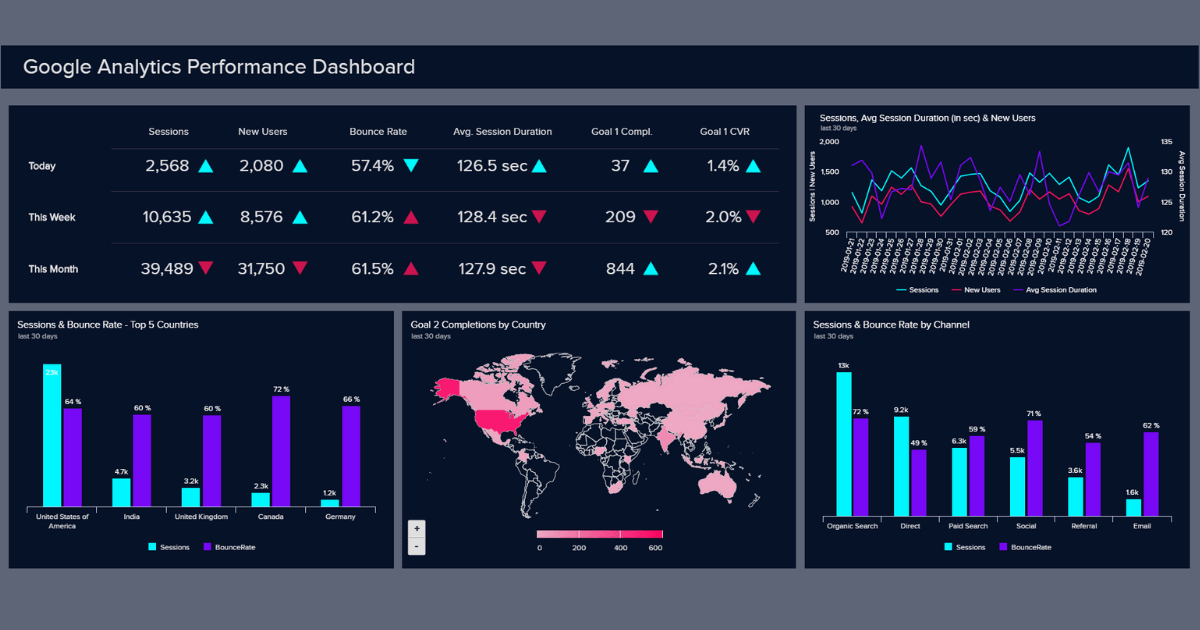The width and height of the screenshot is (1200, 630).
Task: Click the cyan up arrow beside Today's Sessions
Action: click(205, 166)
